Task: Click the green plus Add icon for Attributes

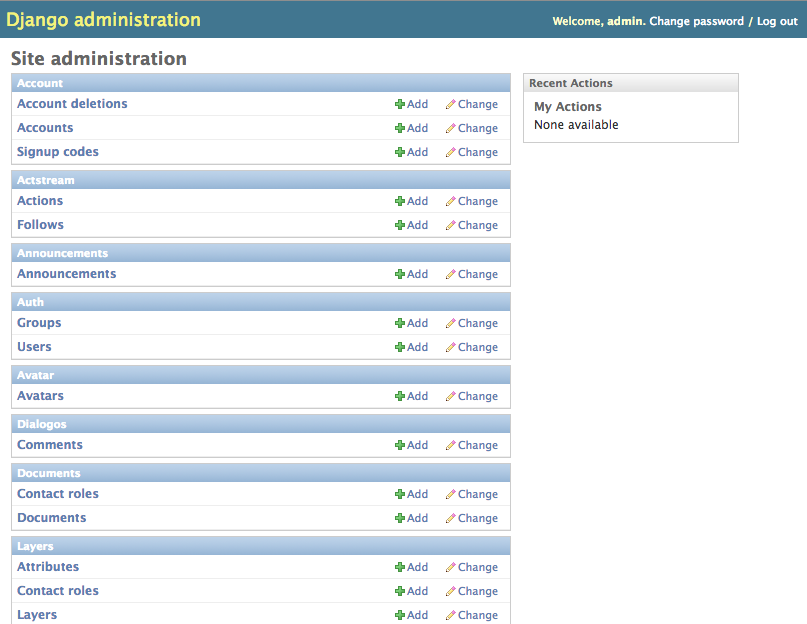Action: click(399, 567)
